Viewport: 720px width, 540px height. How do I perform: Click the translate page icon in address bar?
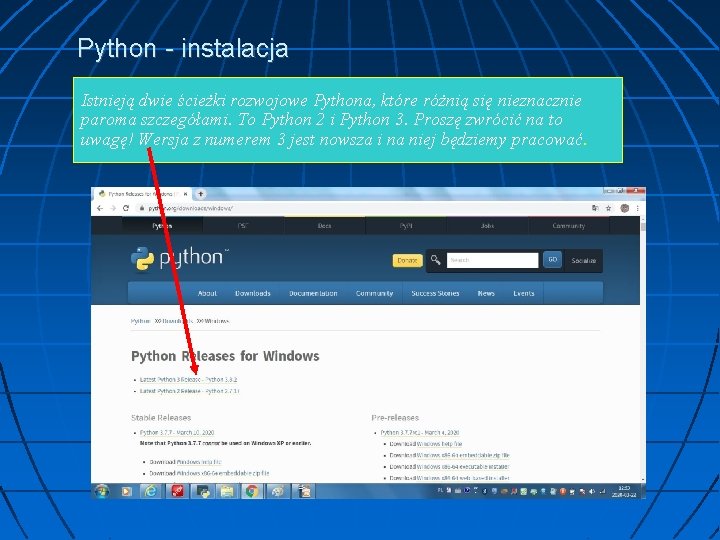[595, 208]
